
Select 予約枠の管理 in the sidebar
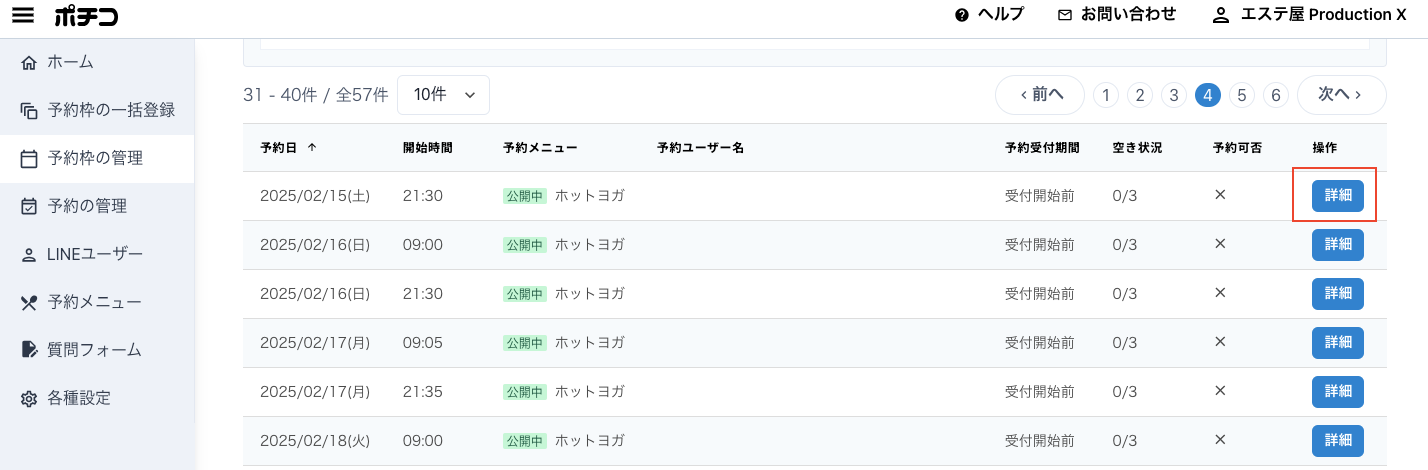click(97, 158)
